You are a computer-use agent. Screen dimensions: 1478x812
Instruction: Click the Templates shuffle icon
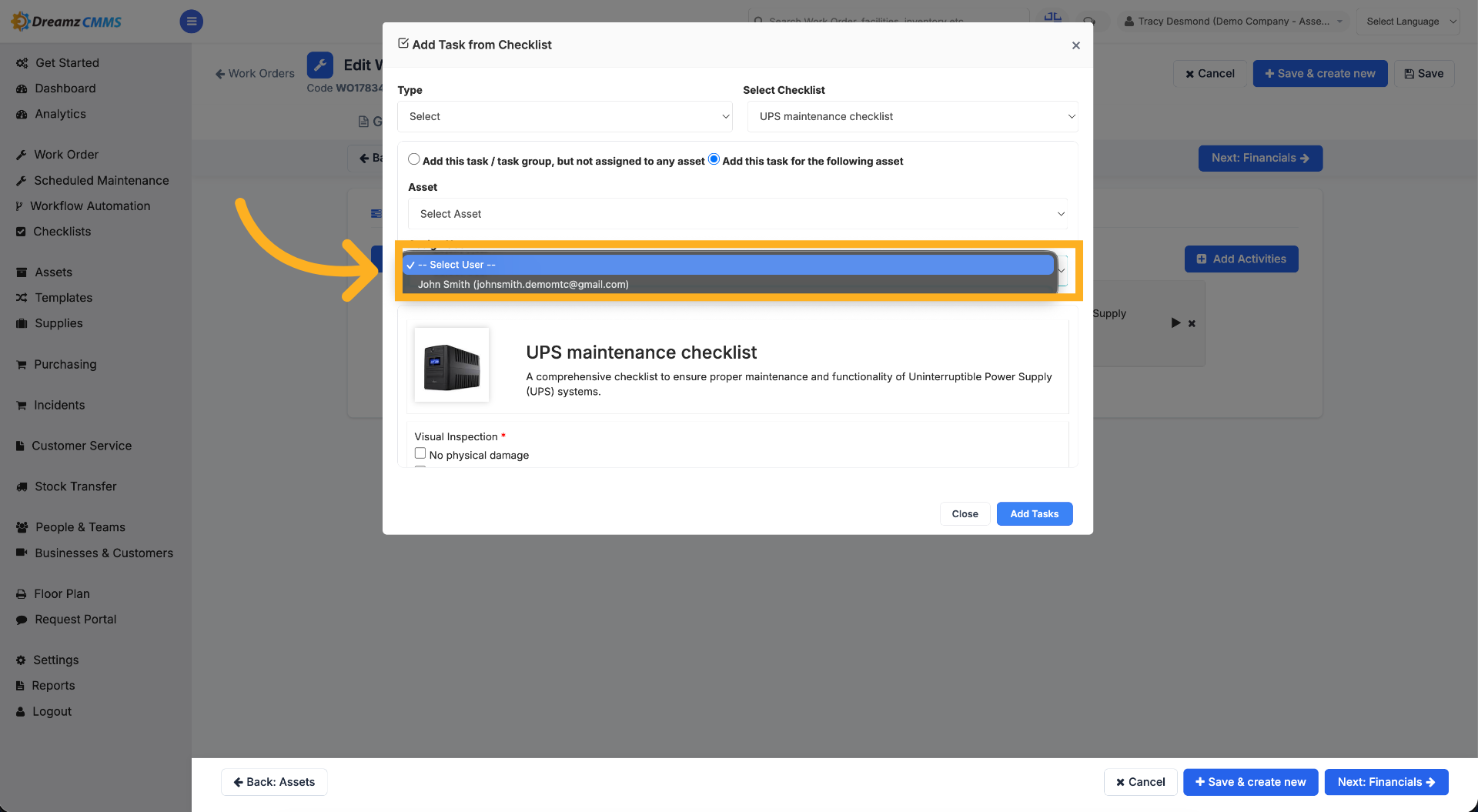click(22, 298)
